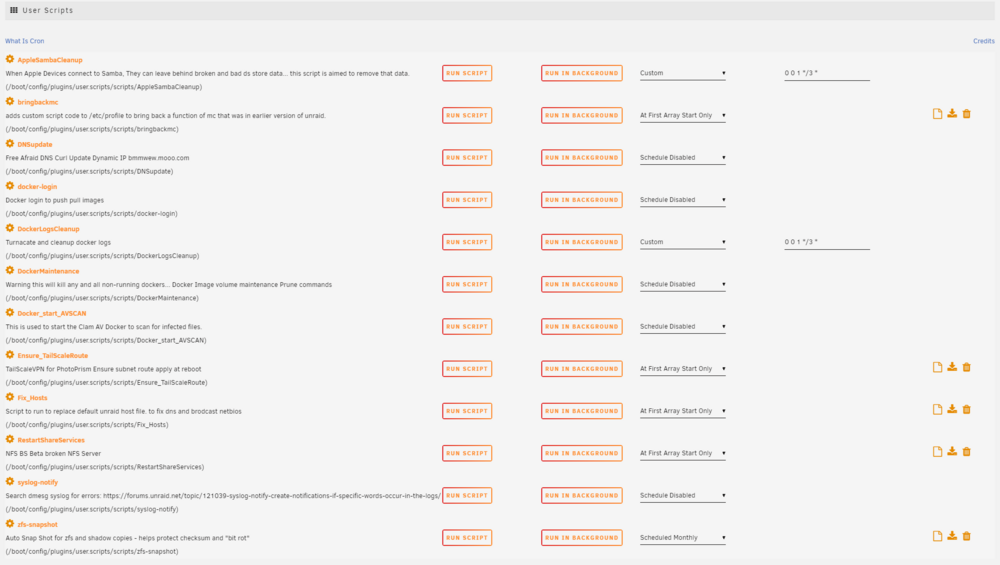Image resolution: width=1000 pixels, height=565 pixels.
Task: Open the gear icon beside DockerMaintenance
Action: tap(10, 270)
